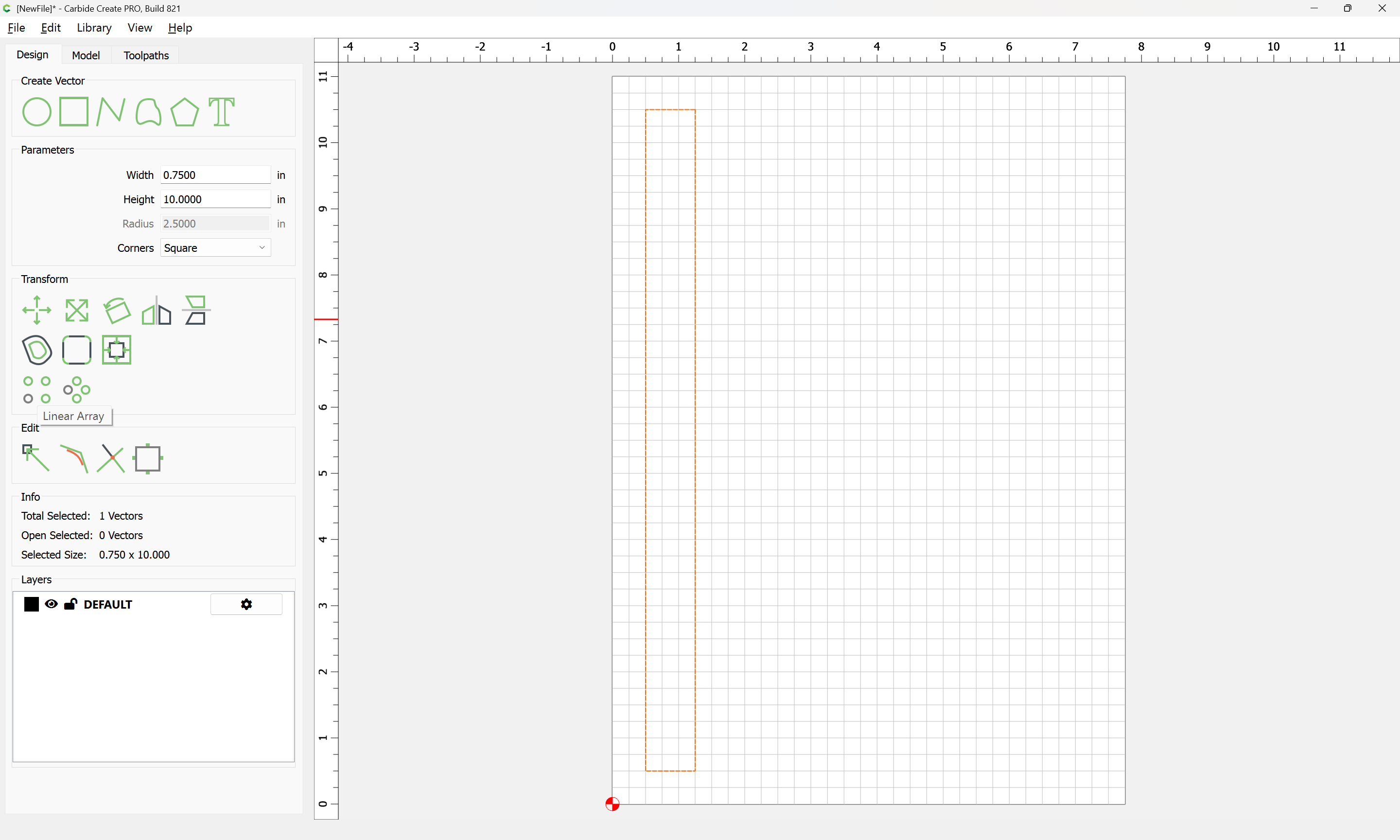This screenshot has height=840, width=1400.
Task: Open DEFAULT layer settings gear button
Action: pyautogui.click(x=246, y=604)
